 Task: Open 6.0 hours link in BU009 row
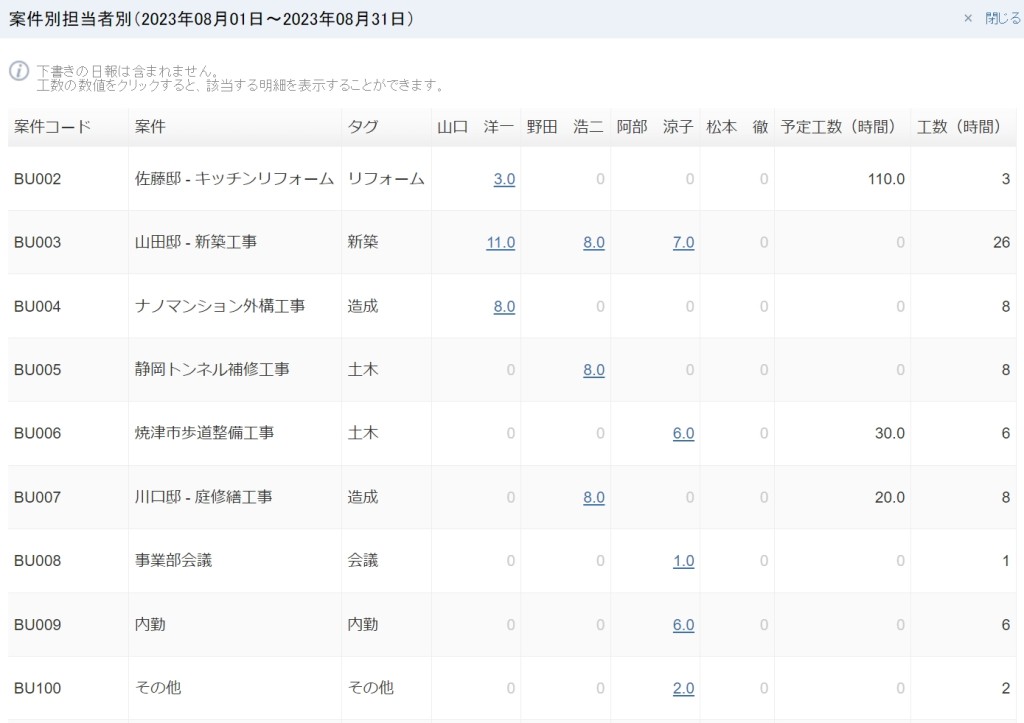(x=683, y=624)
